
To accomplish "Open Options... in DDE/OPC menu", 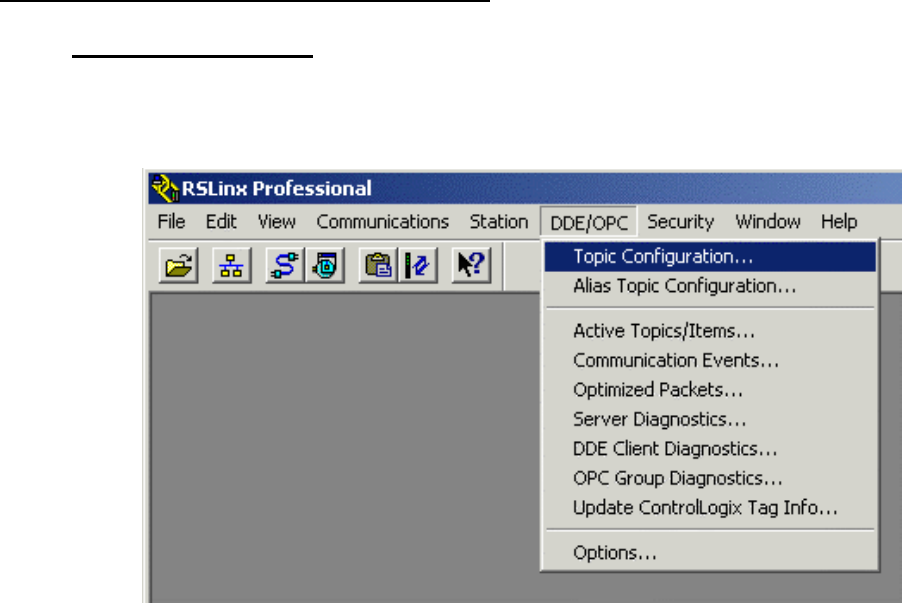I will 710,553.
